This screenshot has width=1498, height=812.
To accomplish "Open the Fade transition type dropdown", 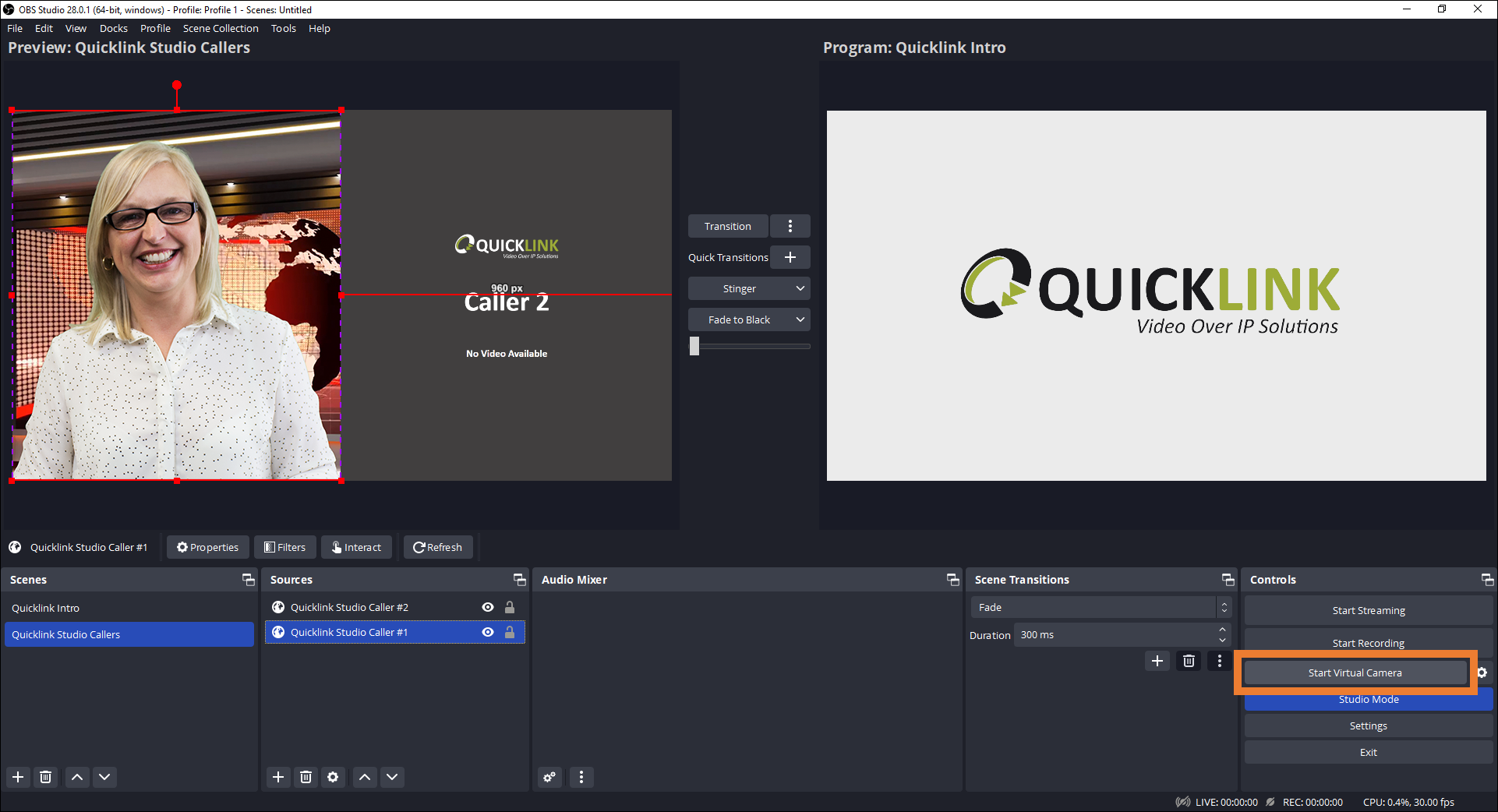I will (1101, 607).
